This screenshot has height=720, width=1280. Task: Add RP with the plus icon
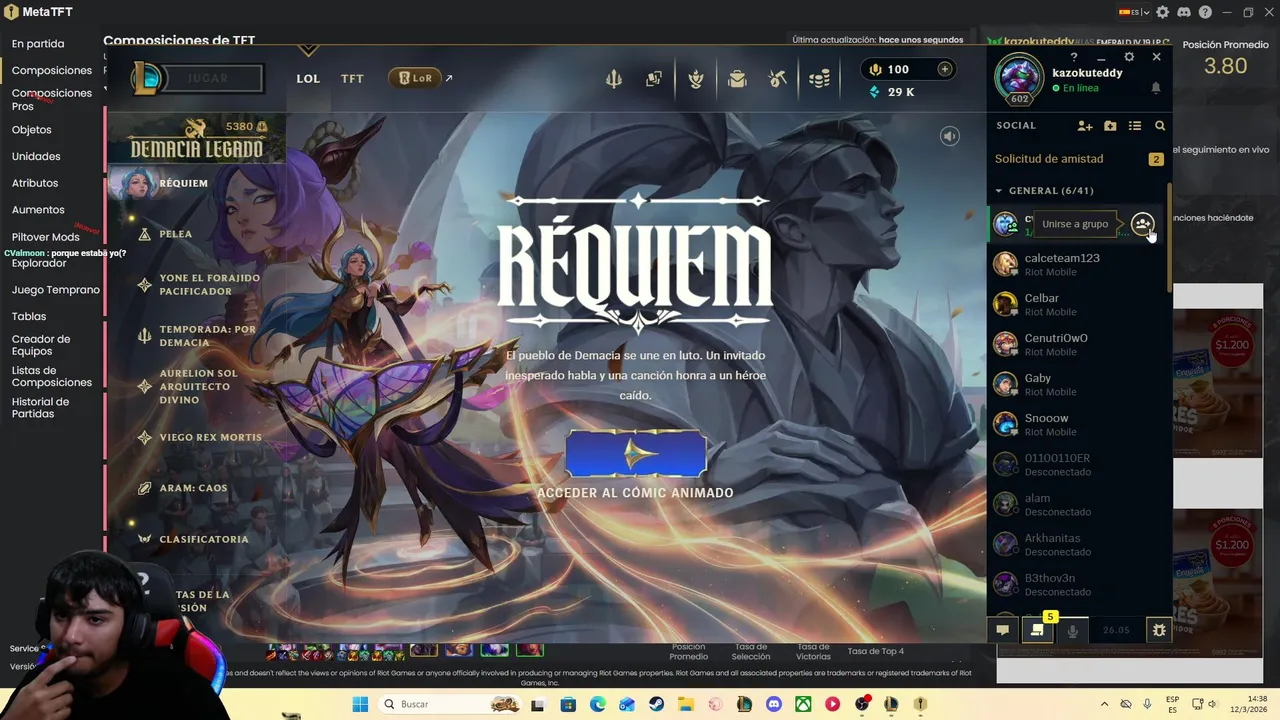click(944, 69)
